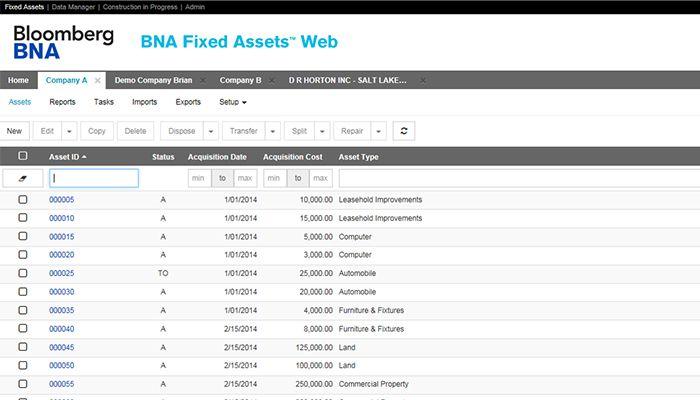Click the Asset Type column header
This screenshot has width=700, height=400.
coord(358,157)
